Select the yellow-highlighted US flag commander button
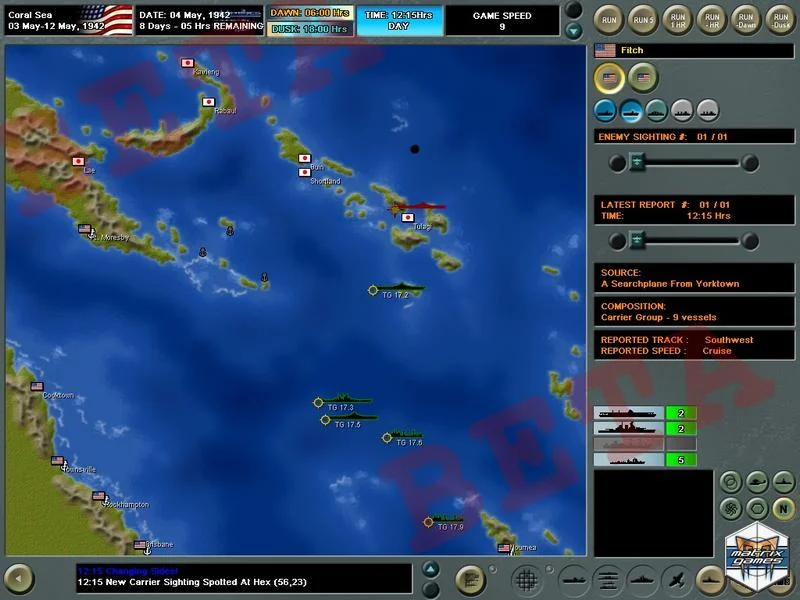This screenshot has height=600, width=800. pos(608,77)
